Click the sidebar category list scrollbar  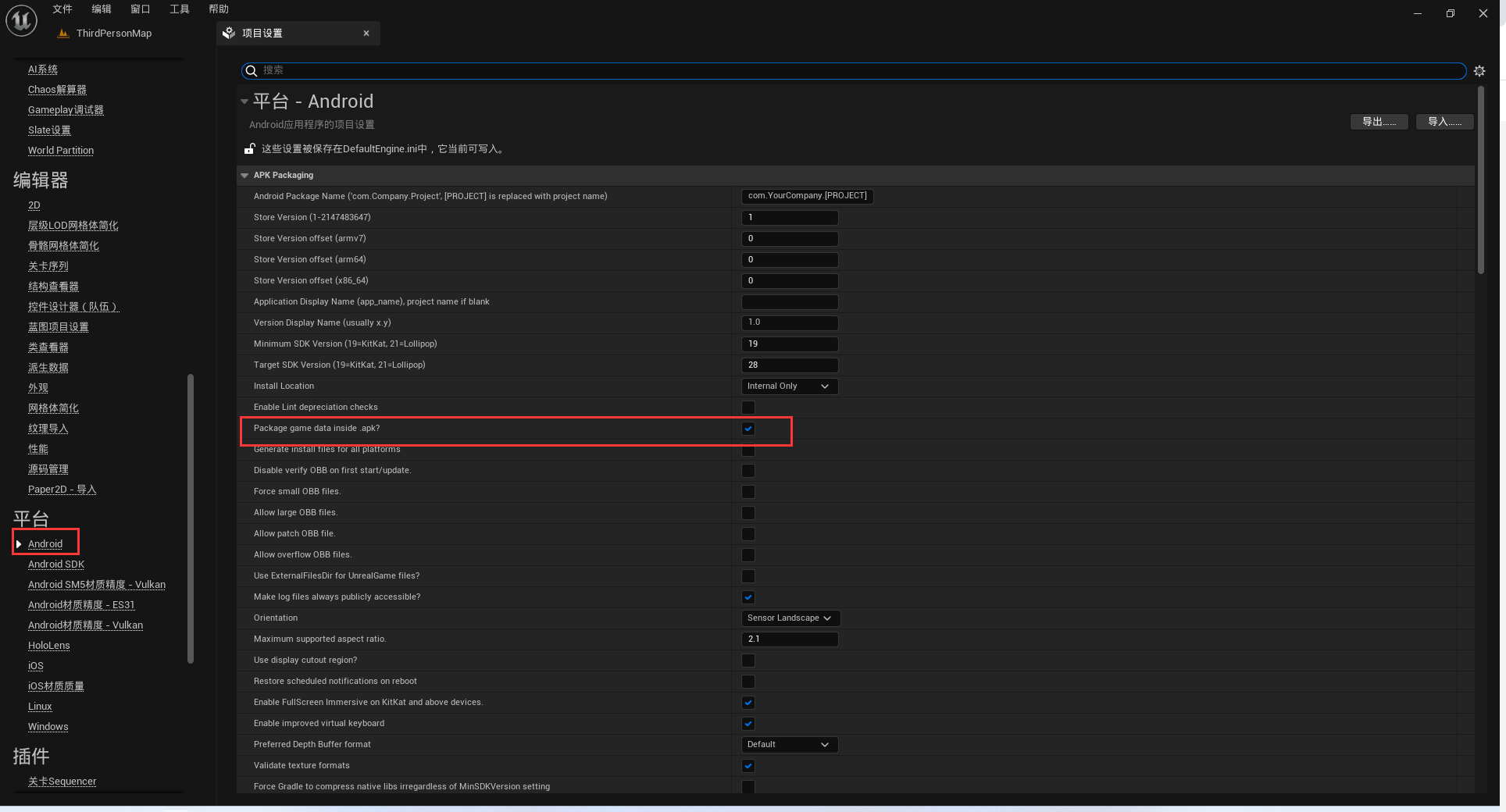(x=191, y=519)
